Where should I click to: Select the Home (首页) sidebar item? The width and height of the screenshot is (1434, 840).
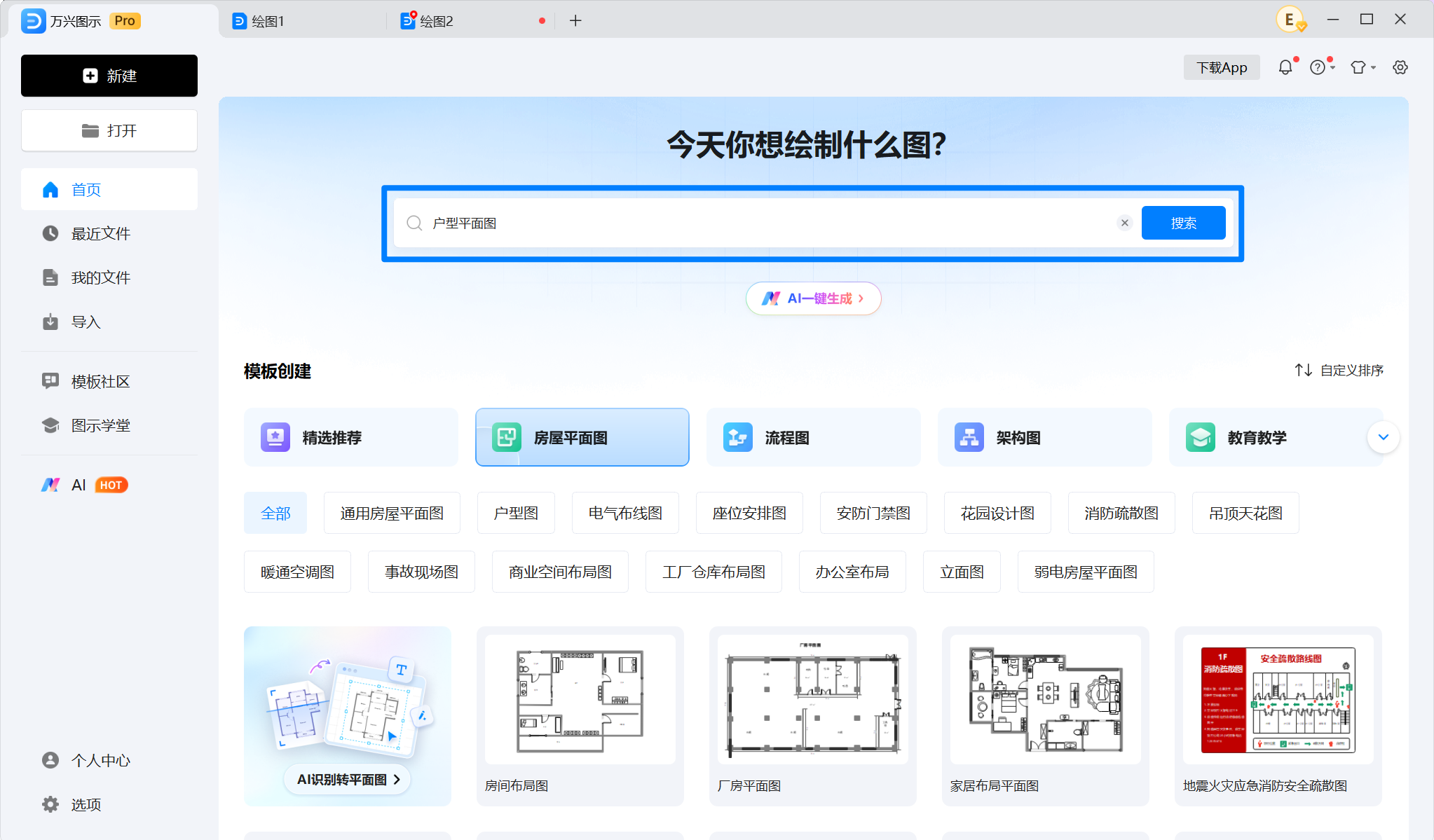point(109,189)
